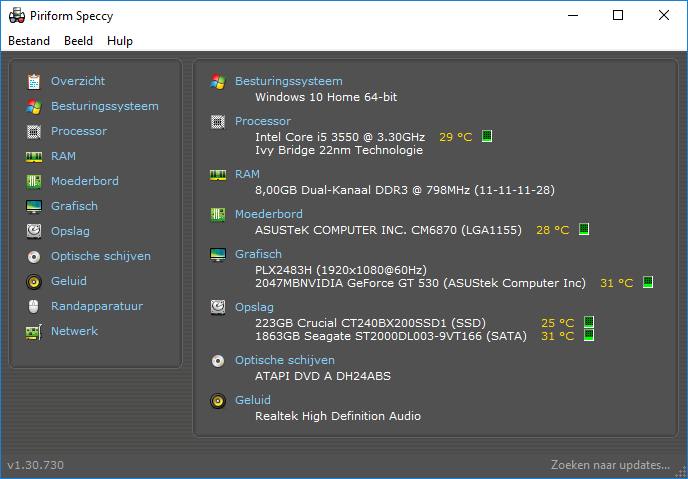Image resolution: width=688 pixels, height=479 pixels.
Task: Click the monitor icon beside Grafisch heading
Action: click(218, 254)
